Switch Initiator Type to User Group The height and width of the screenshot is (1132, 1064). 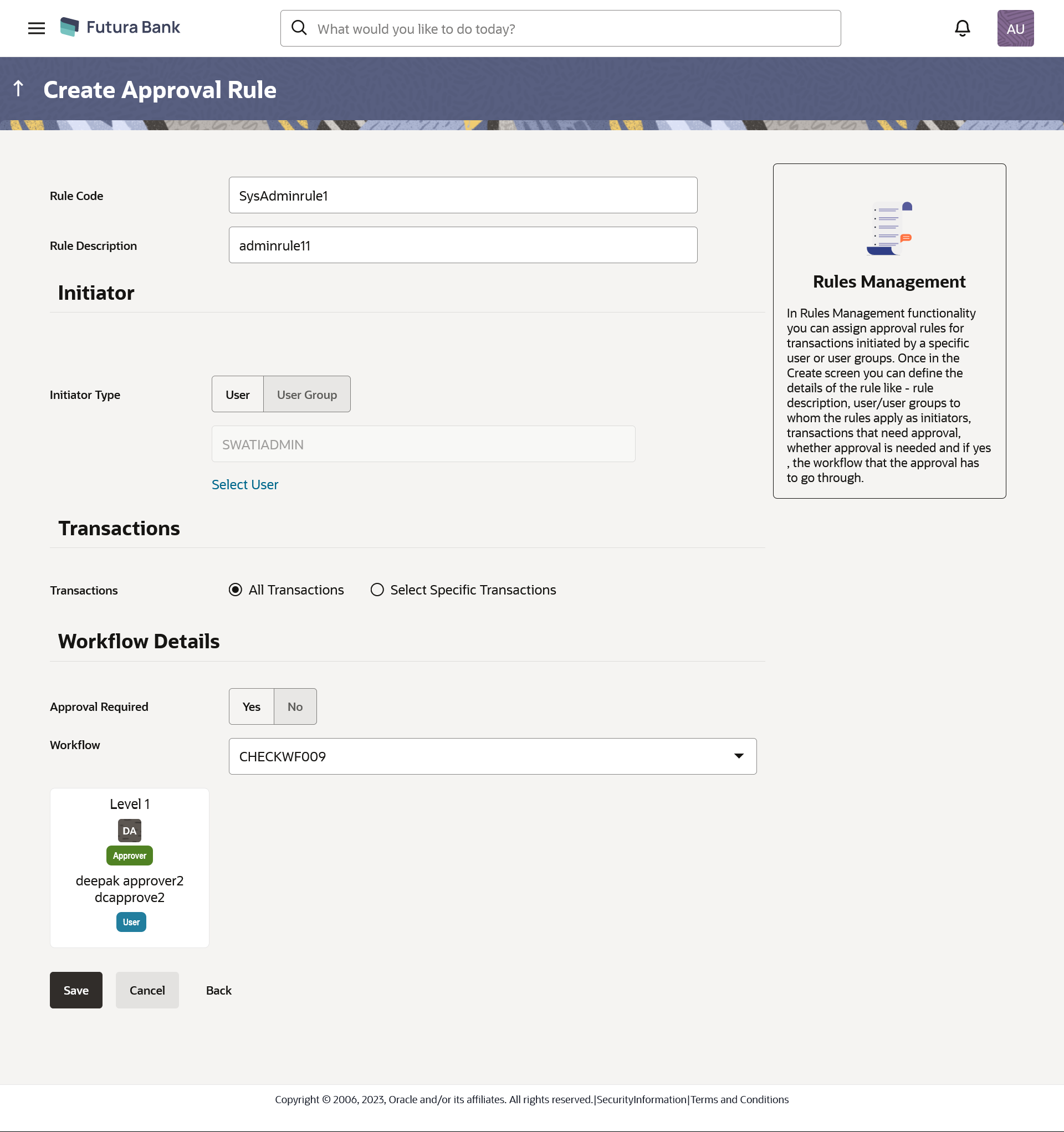306,395
